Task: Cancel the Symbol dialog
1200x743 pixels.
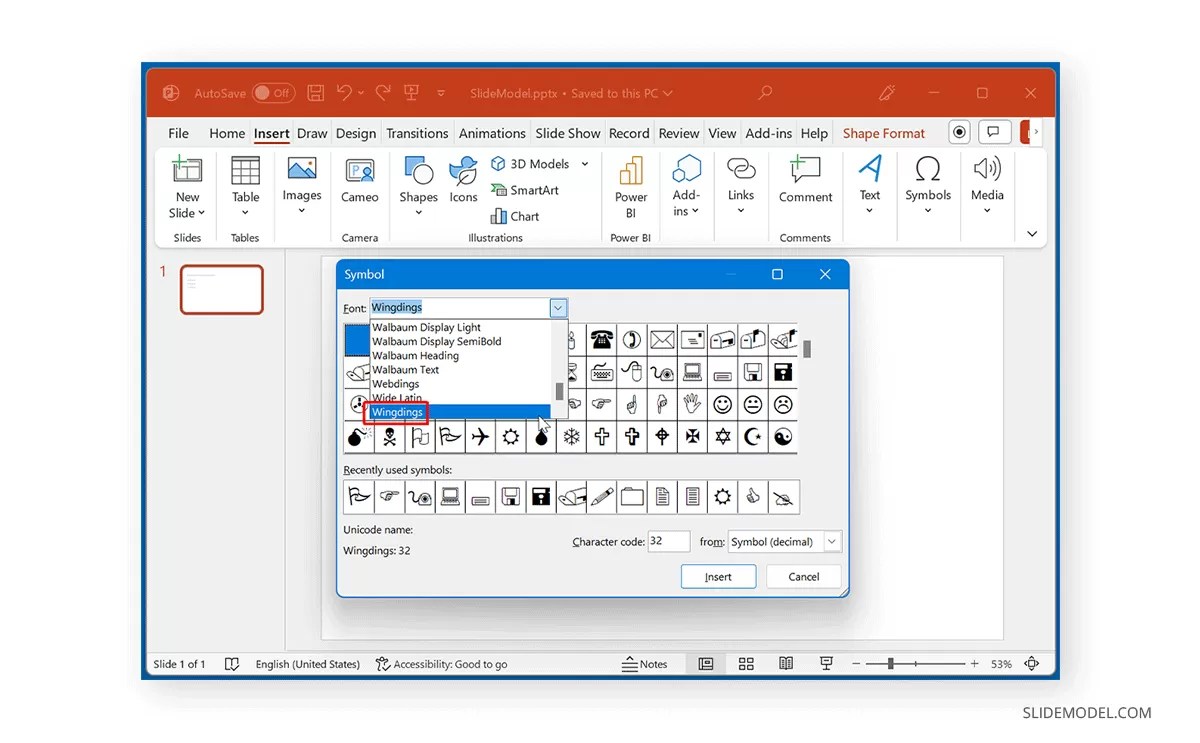Action: tap(803, 576)
